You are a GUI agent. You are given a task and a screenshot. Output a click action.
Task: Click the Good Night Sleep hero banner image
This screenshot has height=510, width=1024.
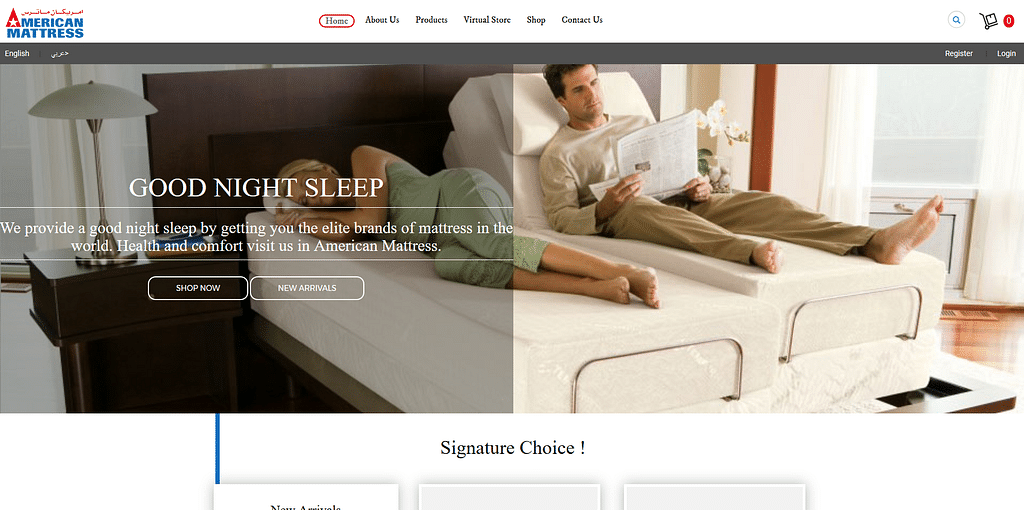click(x=512, y=238)
